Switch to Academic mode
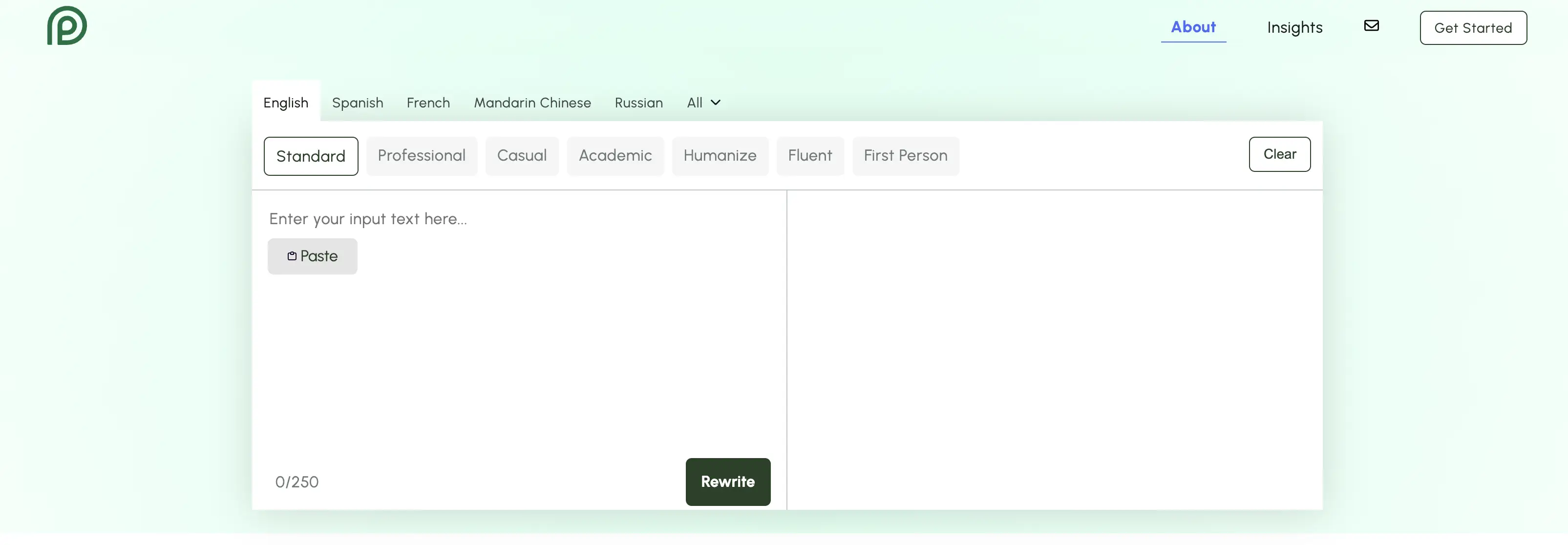Viewport: 1568px width, 545px height. (x=615, y=156)
